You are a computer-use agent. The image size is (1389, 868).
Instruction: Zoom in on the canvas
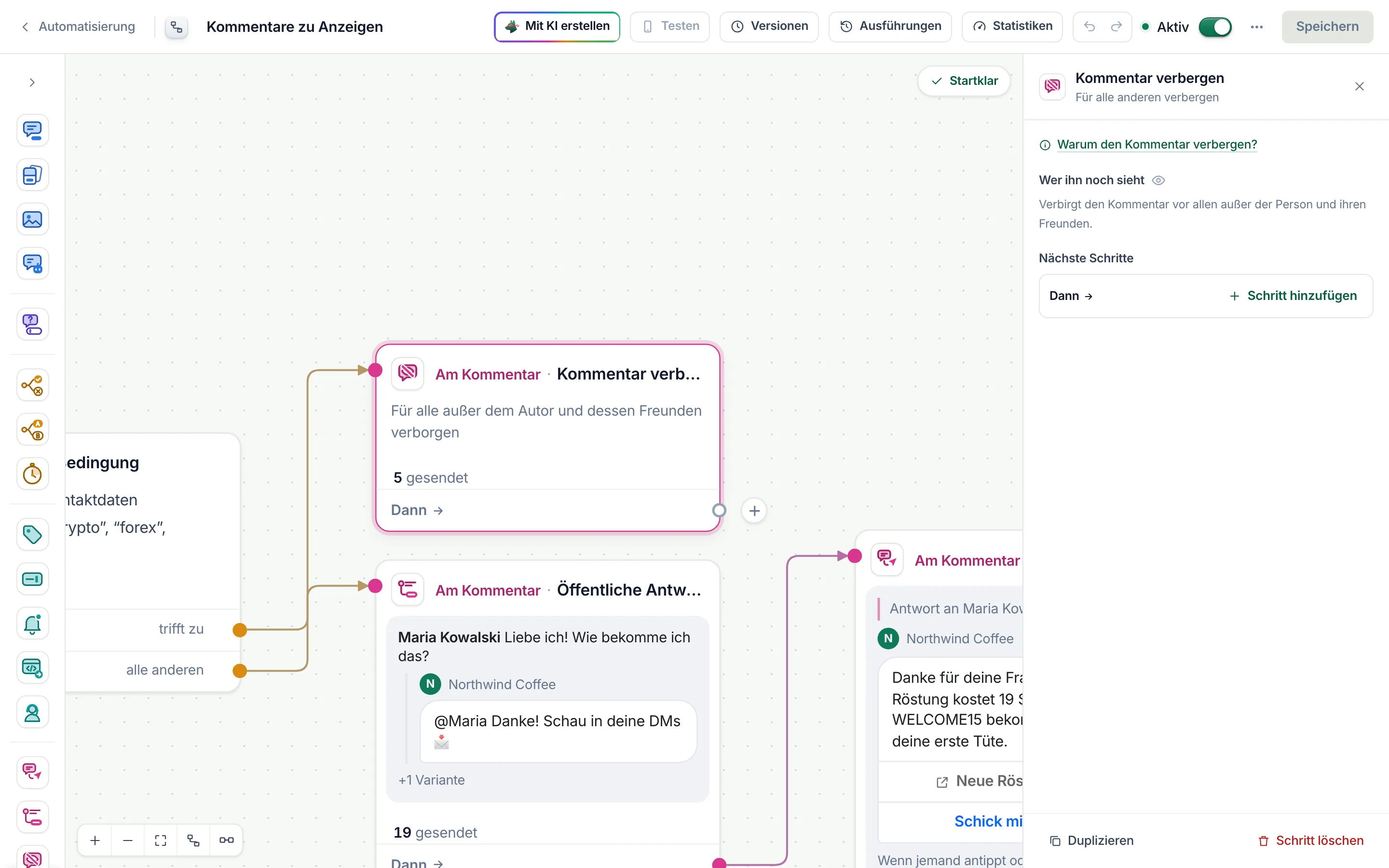tap(95, 841)
